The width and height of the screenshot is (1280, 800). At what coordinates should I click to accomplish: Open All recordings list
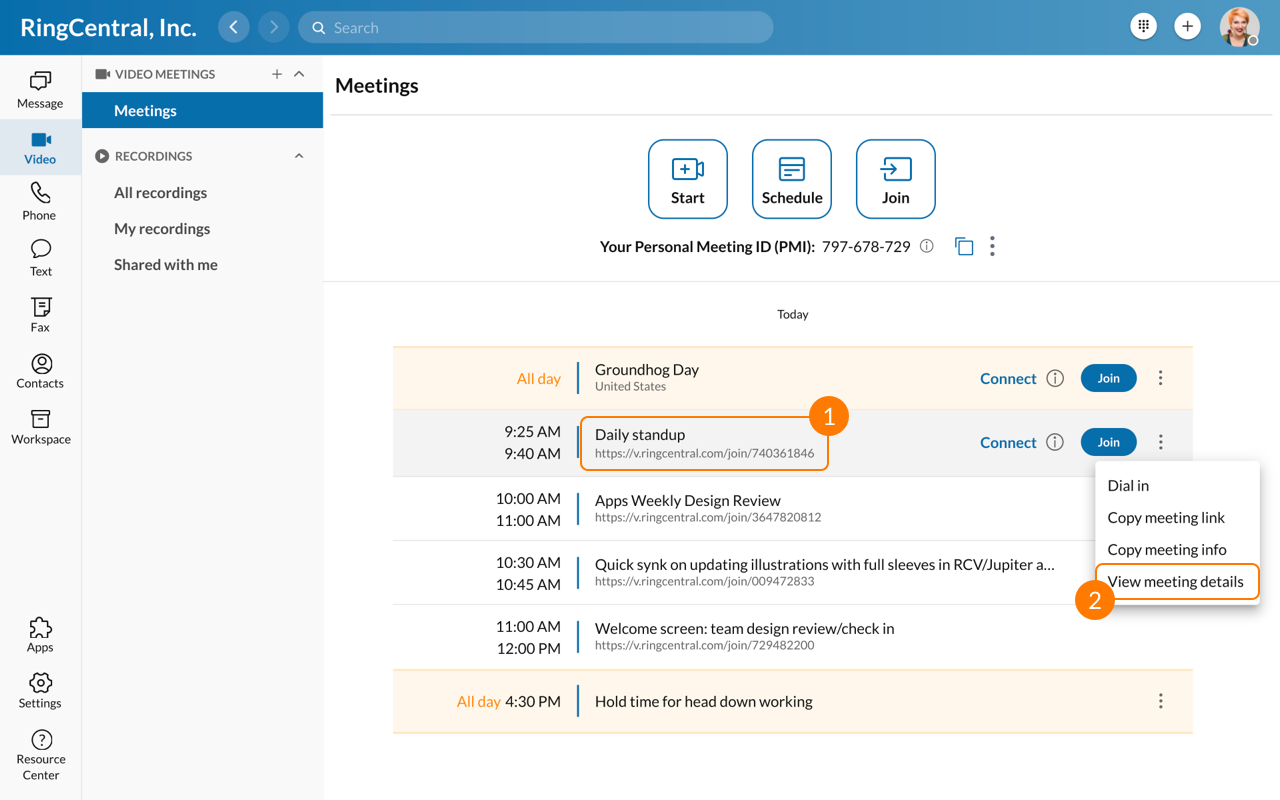160,192
